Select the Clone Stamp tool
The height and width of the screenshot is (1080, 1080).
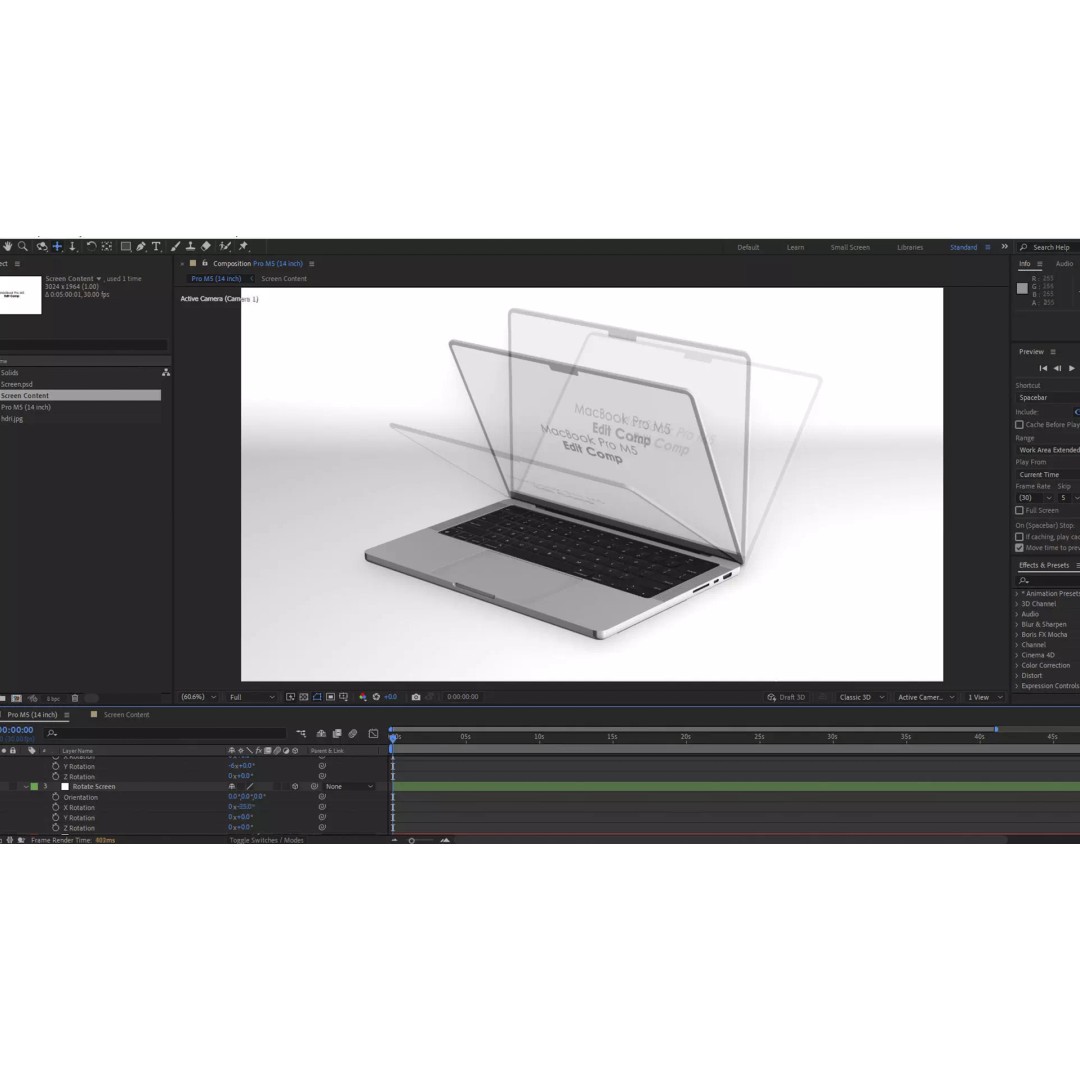click(x=191, y=247)
